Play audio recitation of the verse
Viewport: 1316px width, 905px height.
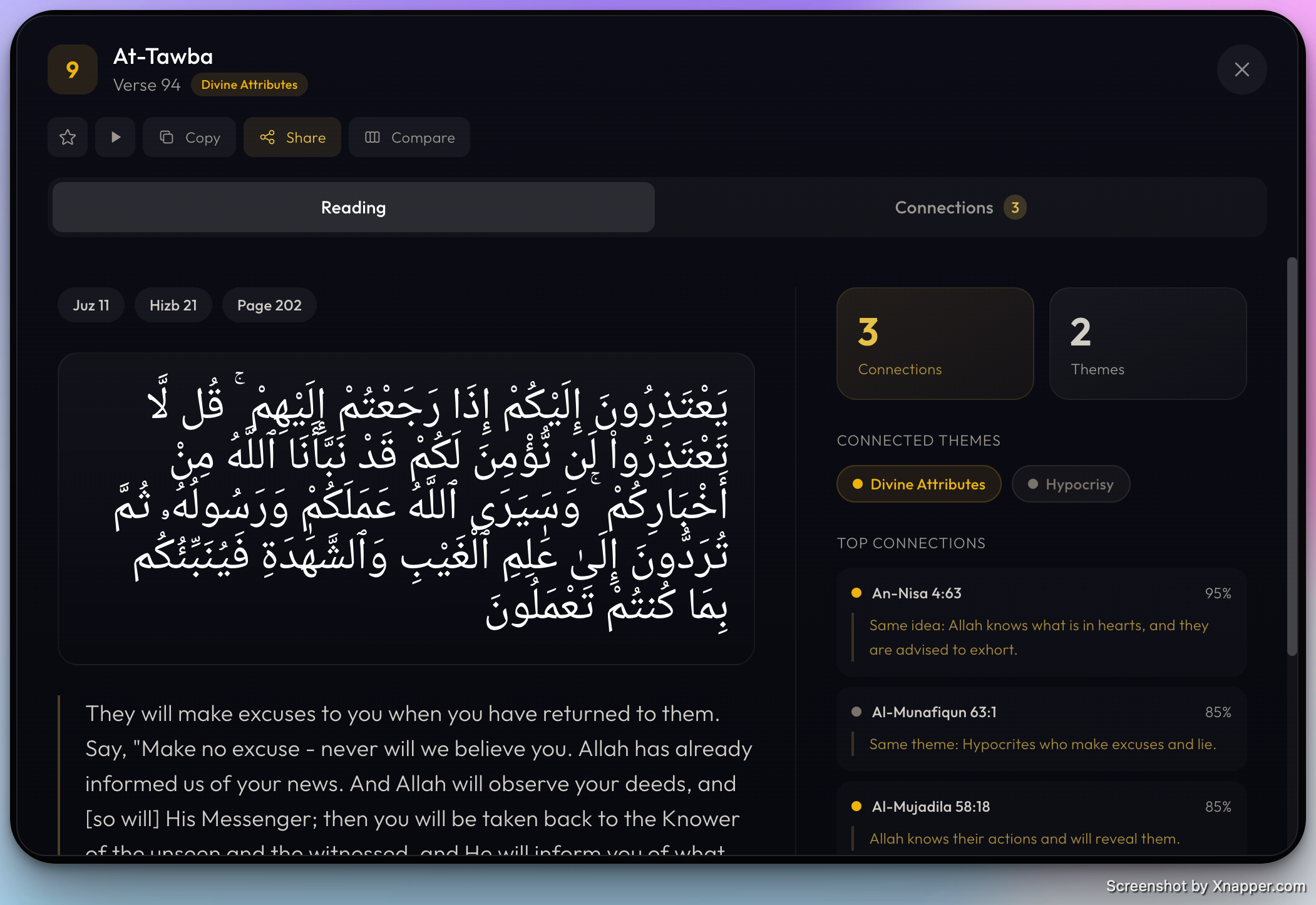pyautogui.click(x=115, y=137)
